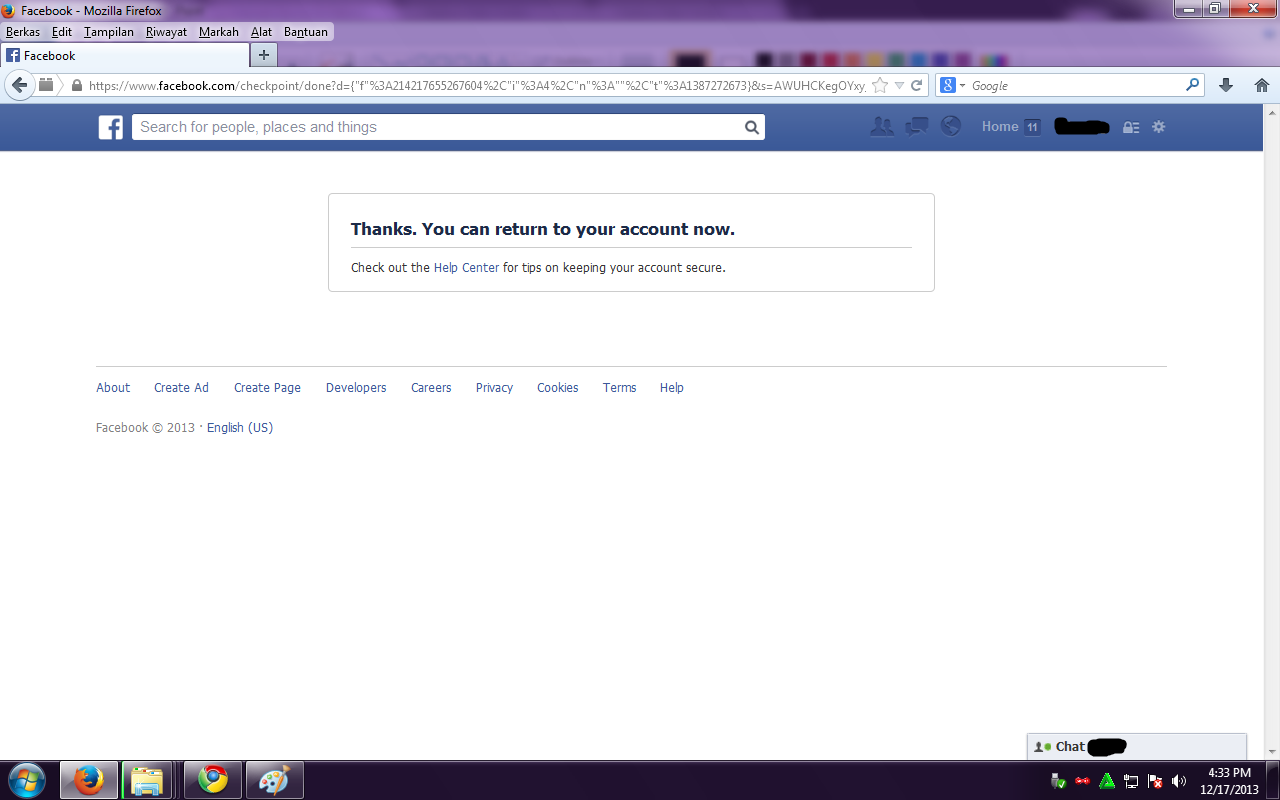Open the Riwayat menu
Image resolution: width=1280 pixels, height=800 pixels.
pyautogui.click(x=166, y=32)
